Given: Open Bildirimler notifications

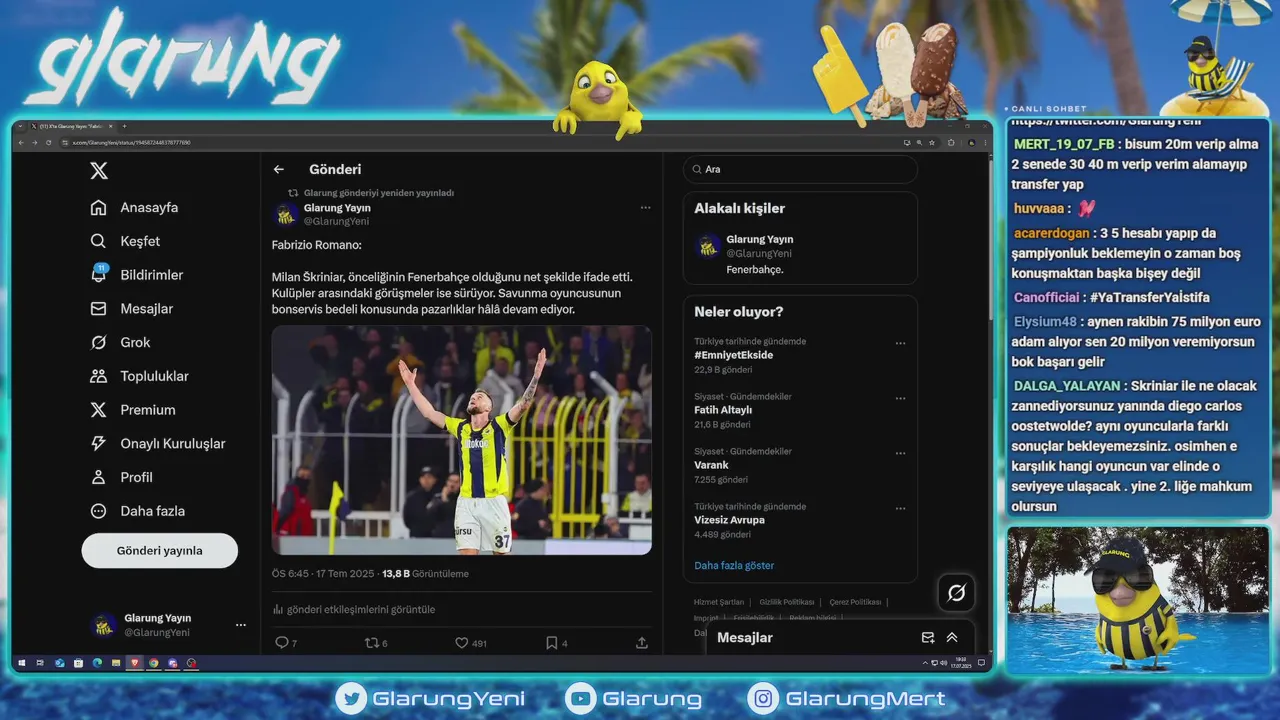Looking at the screenshot, I should pyautogui.click(x=137, y=275).
